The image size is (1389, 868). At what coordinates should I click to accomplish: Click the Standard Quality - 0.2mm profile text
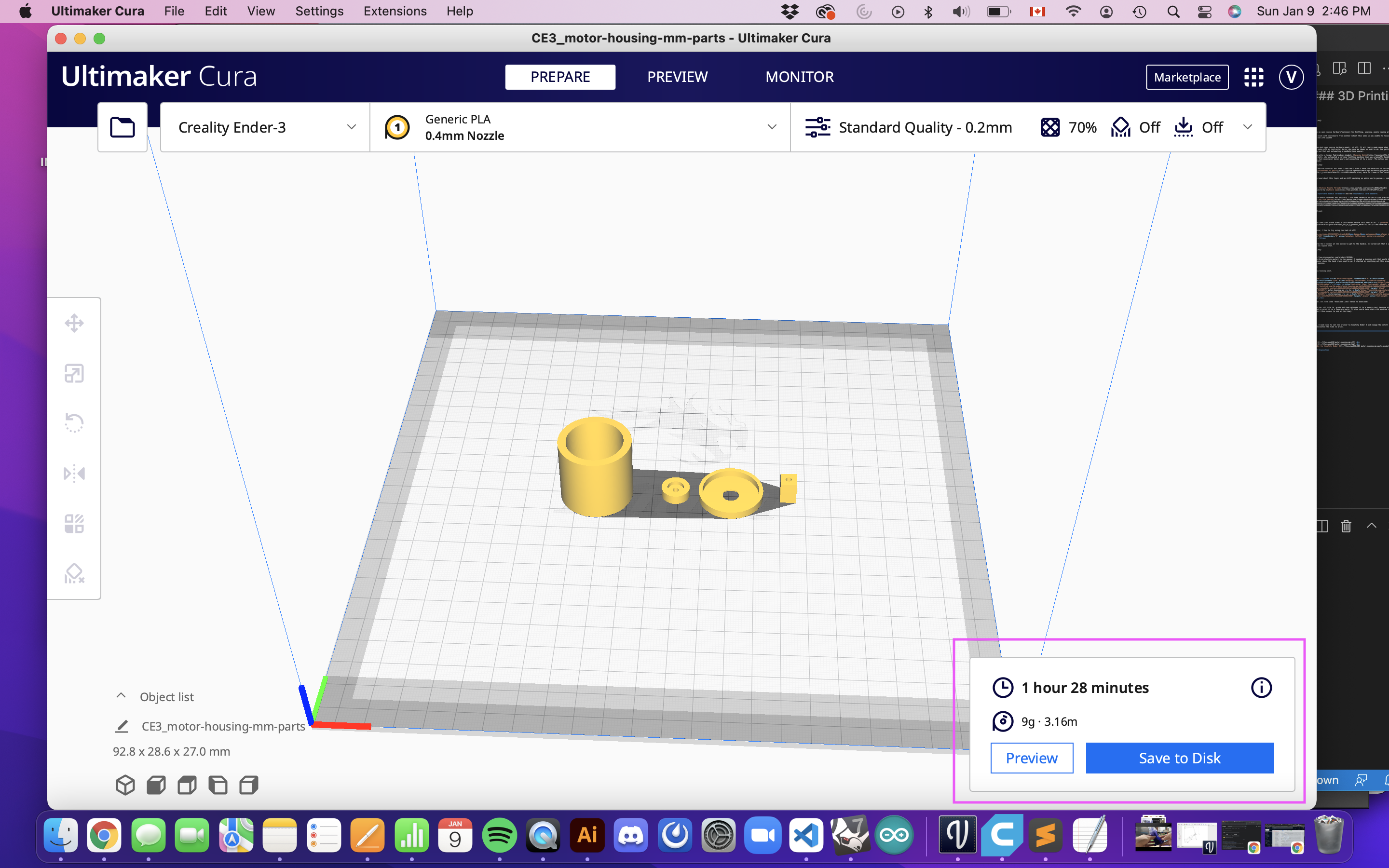pos(925,127)
